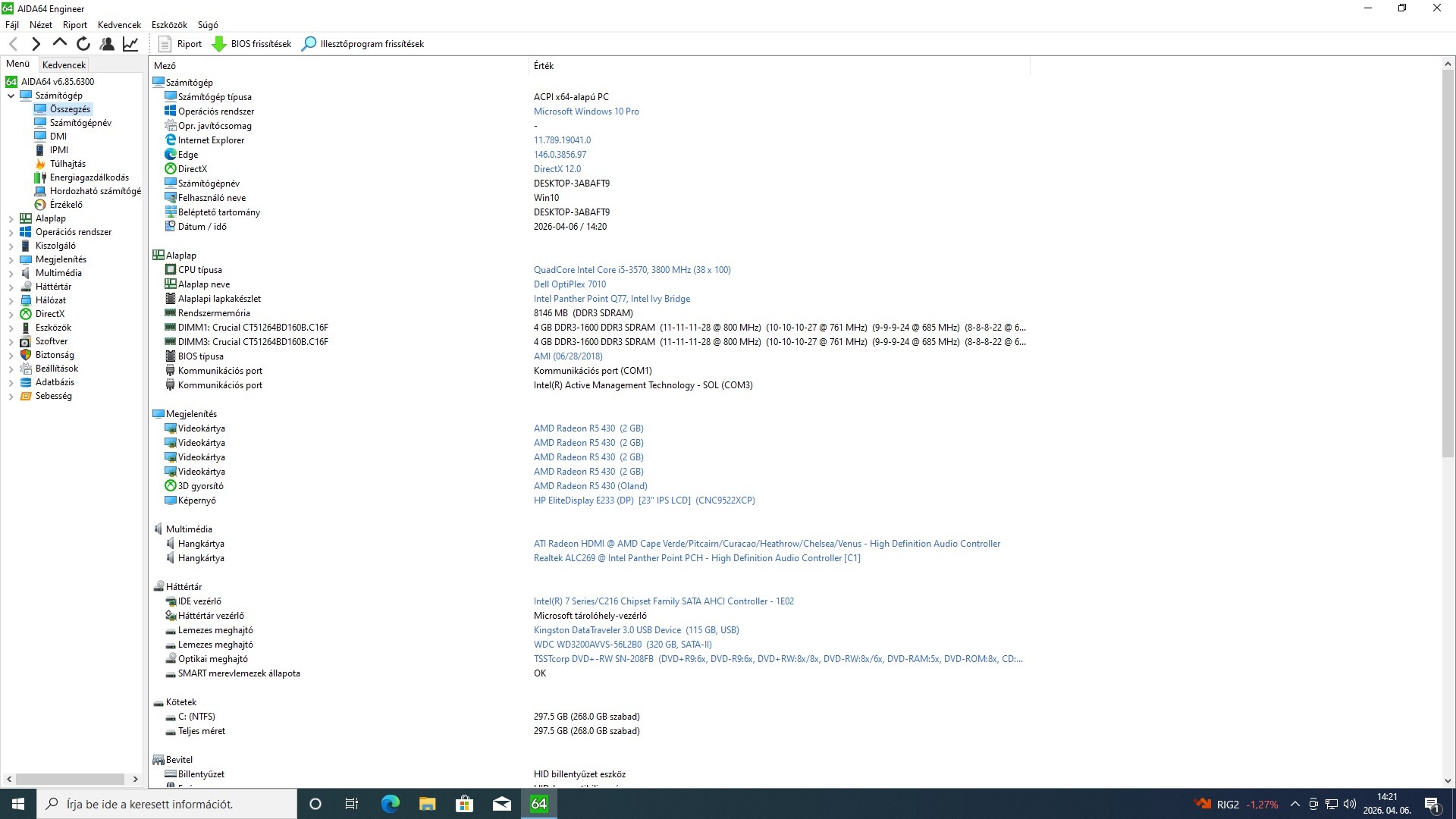Screen dimensions: 1456x819
Task: Open the Eszközök menu
Action: 168,25
